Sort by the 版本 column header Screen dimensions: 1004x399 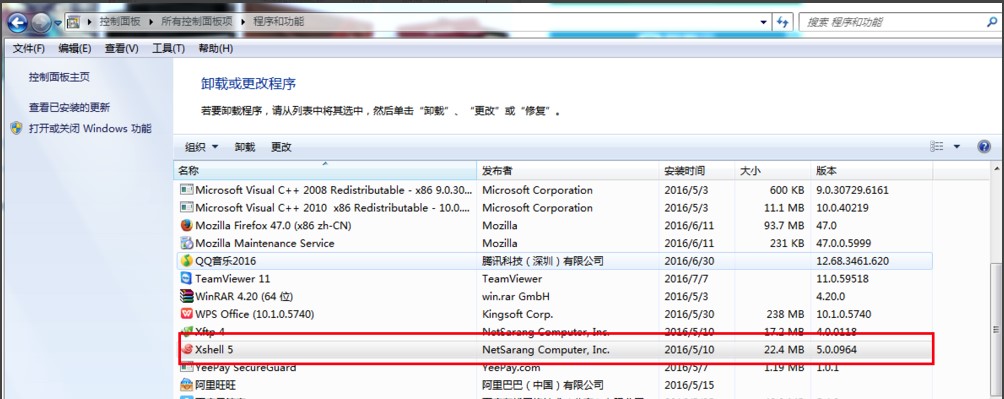871,171
